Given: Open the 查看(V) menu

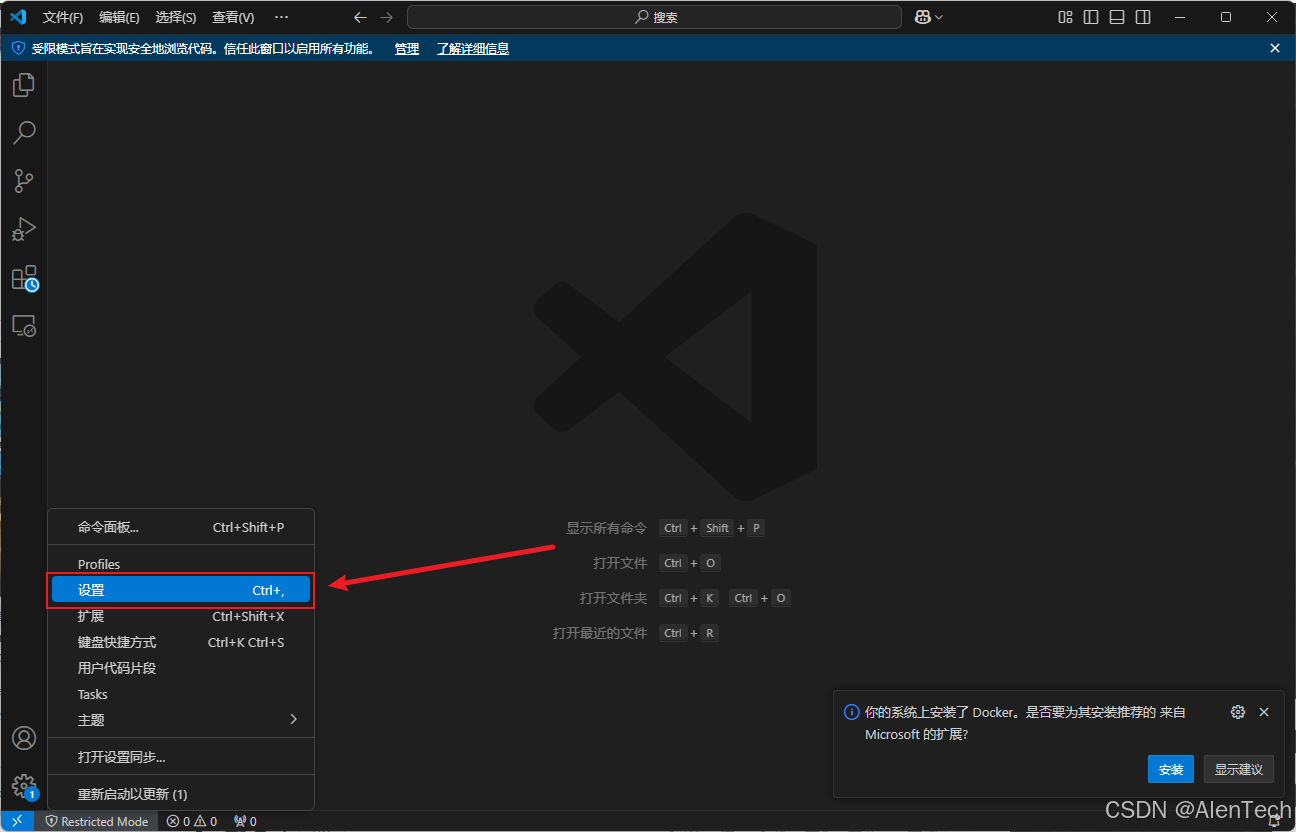Looking at the screenshot, I should point(233,17).
